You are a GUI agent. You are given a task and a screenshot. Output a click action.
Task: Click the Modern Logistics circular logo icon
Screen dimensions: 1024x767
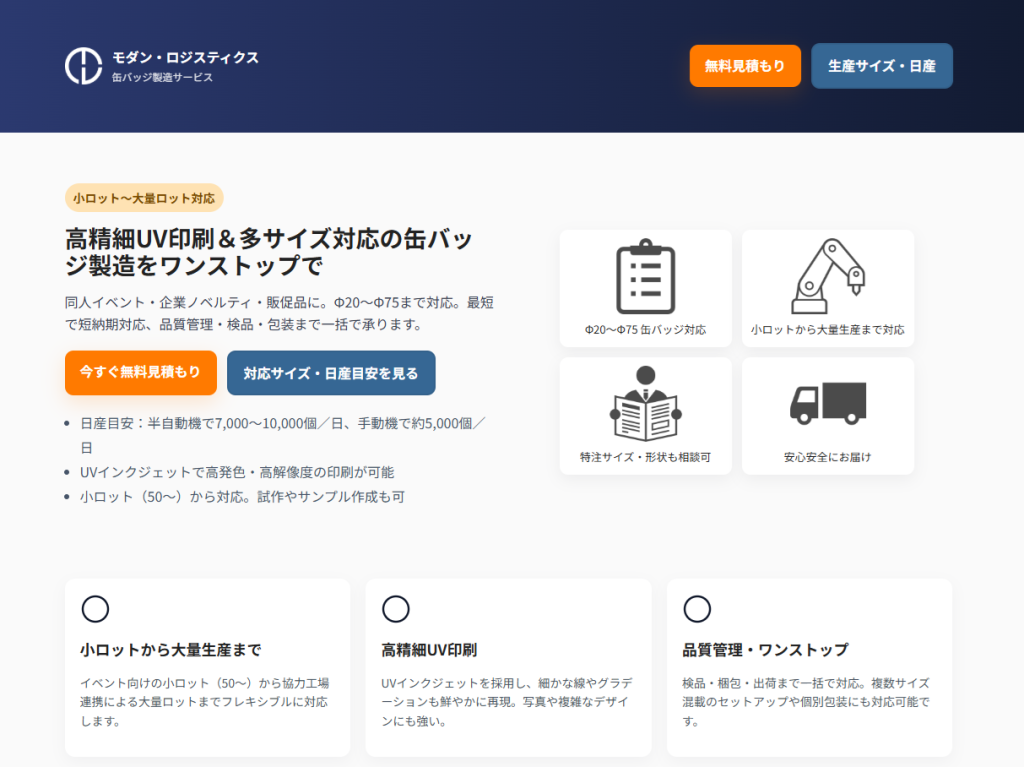(84, 66)
